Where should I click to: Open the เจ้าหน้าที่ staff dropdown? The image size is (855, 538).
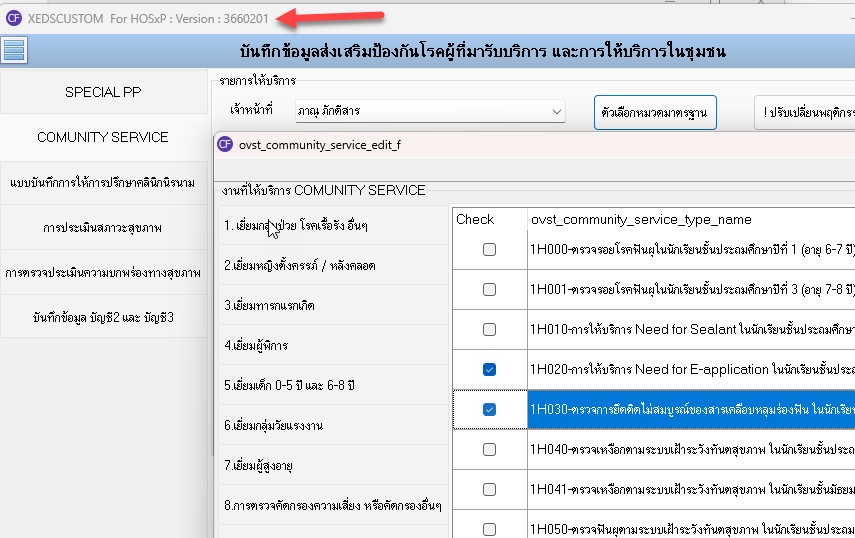pyautogui.click(x=556, y=111)
